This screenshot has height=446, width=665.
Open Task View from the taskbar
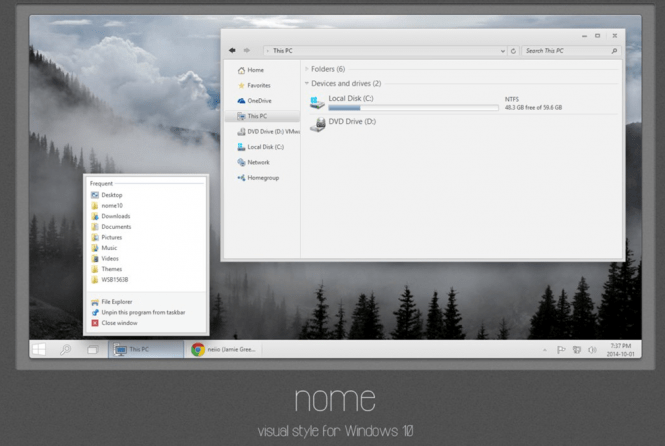92,349
